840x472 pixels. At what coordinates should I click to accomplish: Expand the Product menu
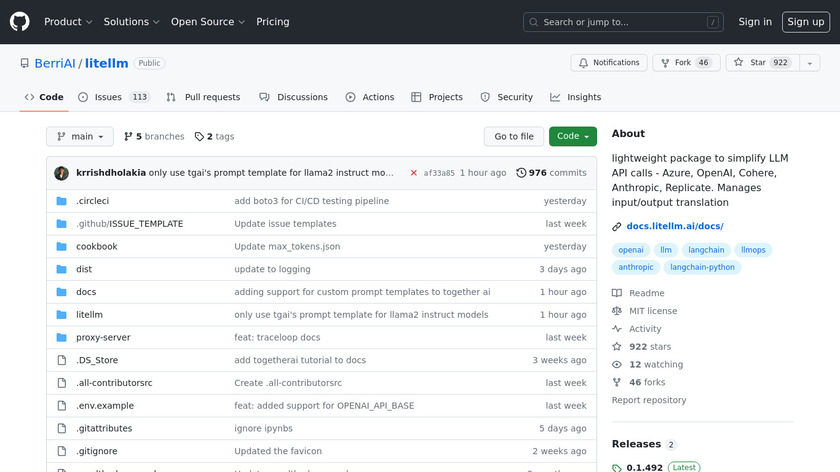(68, 22)
